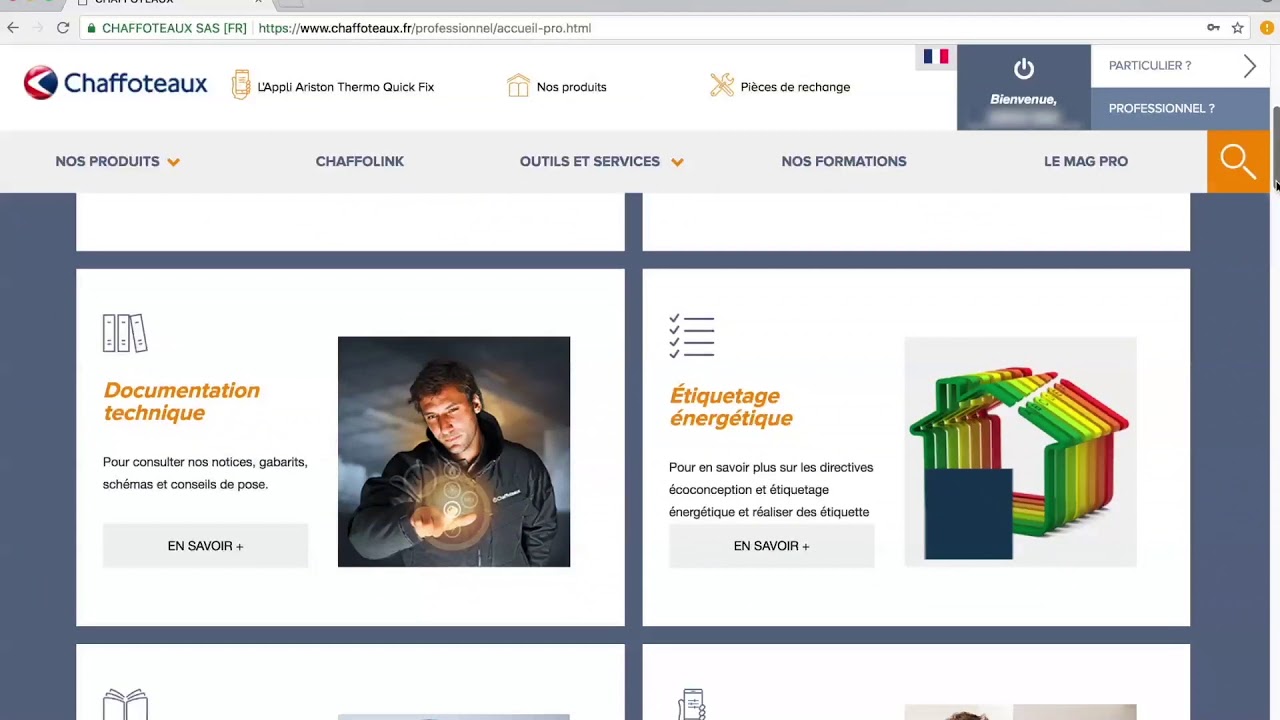Click the Pièces de rechange tools icon

[722, 86]
